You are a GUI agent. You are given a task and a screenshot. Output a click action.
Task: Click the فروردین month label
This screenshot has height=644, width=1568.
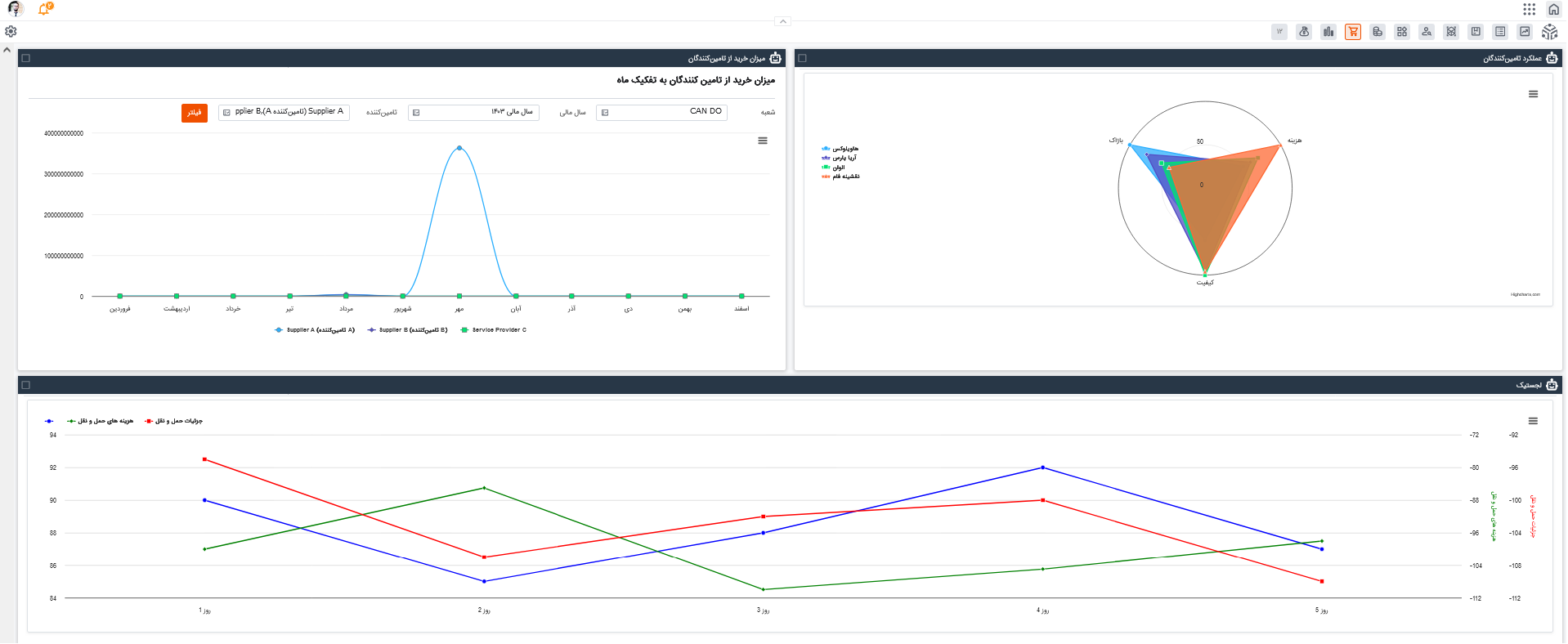[x=120, y=309]
